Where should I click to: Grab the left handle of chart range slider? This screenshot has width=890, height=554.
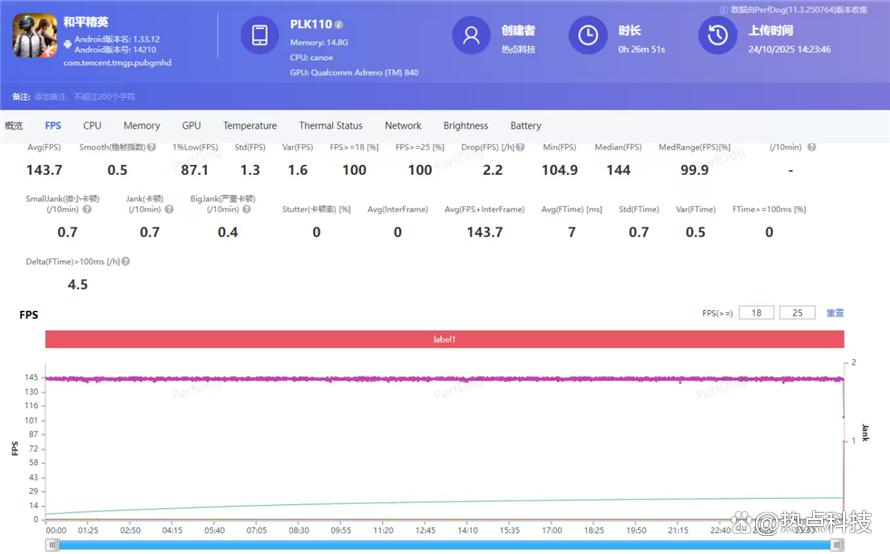52,545
